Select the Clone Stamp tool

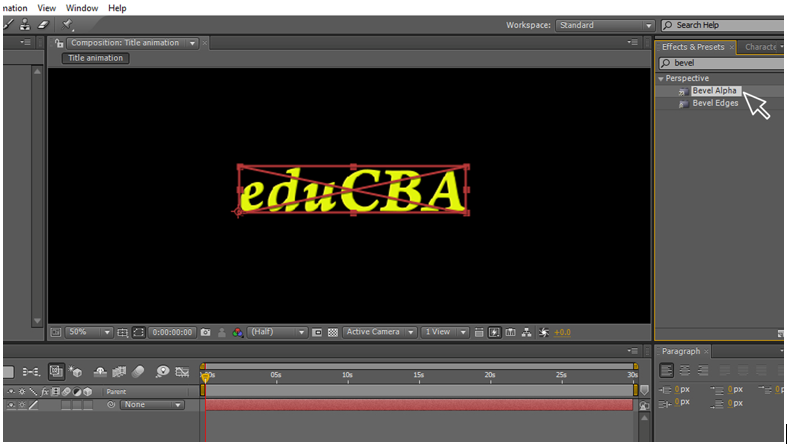[25, 25]
